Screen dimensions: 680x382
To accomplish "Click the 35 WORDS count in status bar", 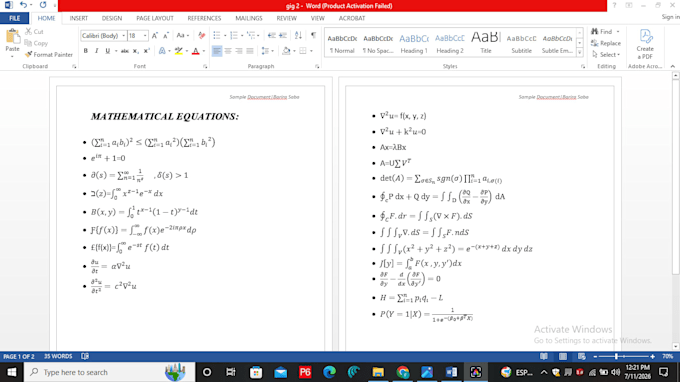I will (x=58, y=356).
